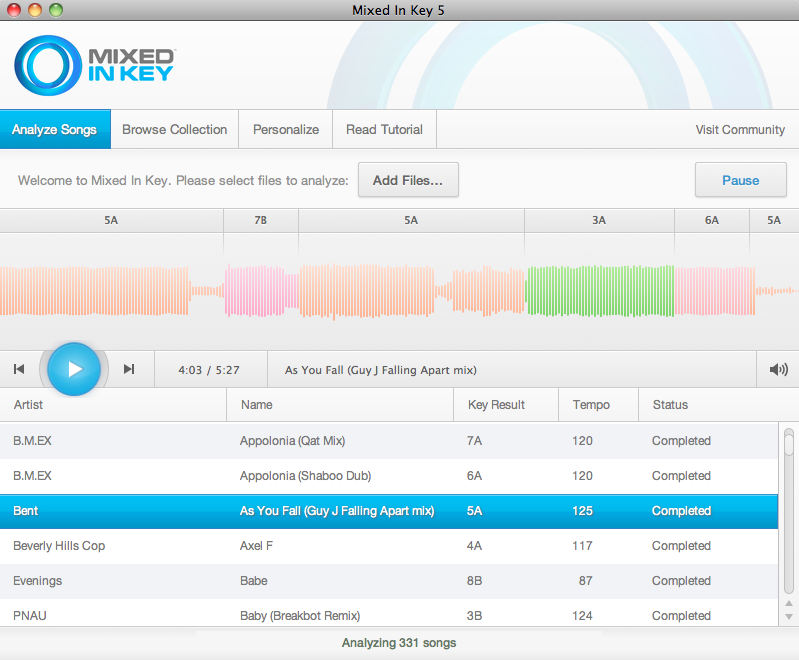Click artist name Evenings
The height and width of the screenshot is (660, 799).
coord(38,581)
